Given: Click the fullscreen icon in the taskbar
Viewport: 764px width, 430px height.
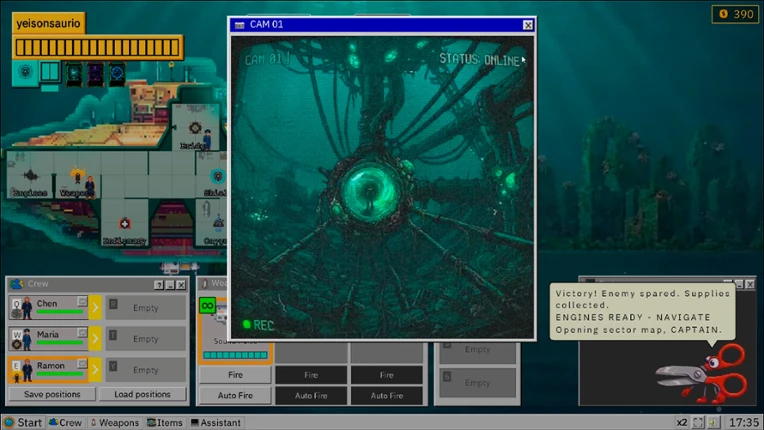Looking at the screenshot, I should 698,422.
